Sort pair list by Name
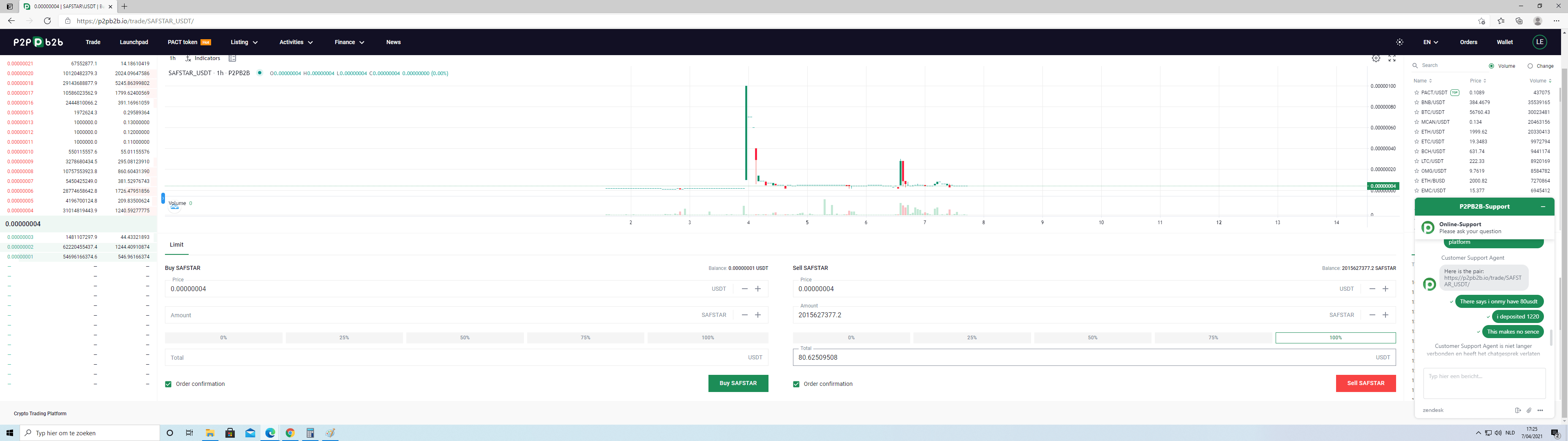This screenshot has width=1568, height=441. 1423,81
